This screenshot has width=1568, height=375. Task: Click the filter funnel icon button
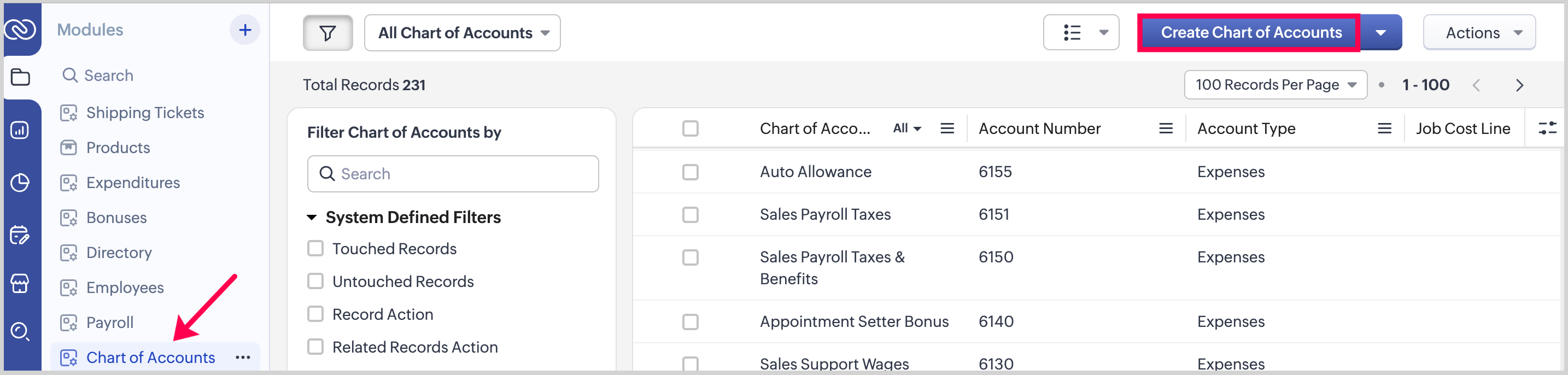point(327,33)
